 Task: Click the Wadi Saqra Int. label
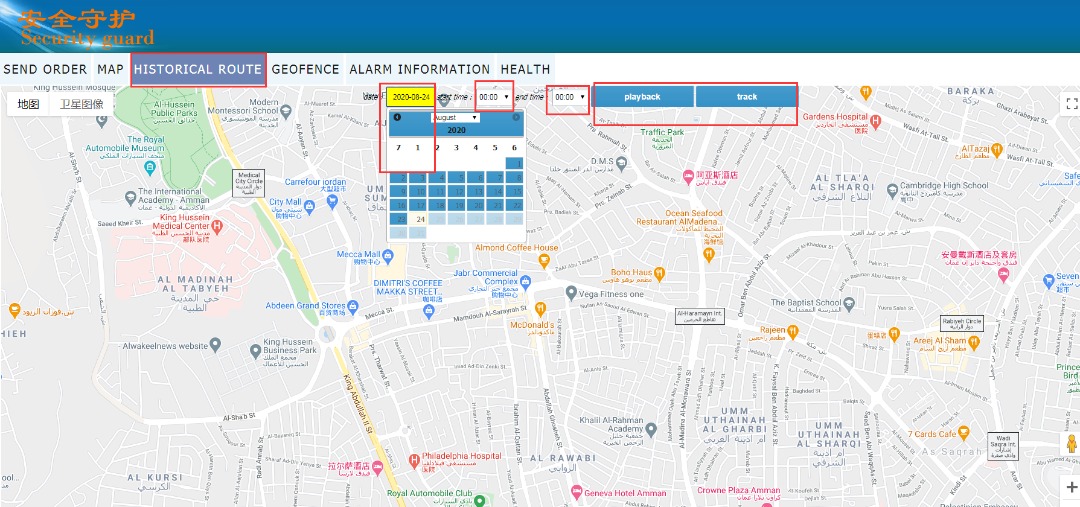click(1003, 446)
